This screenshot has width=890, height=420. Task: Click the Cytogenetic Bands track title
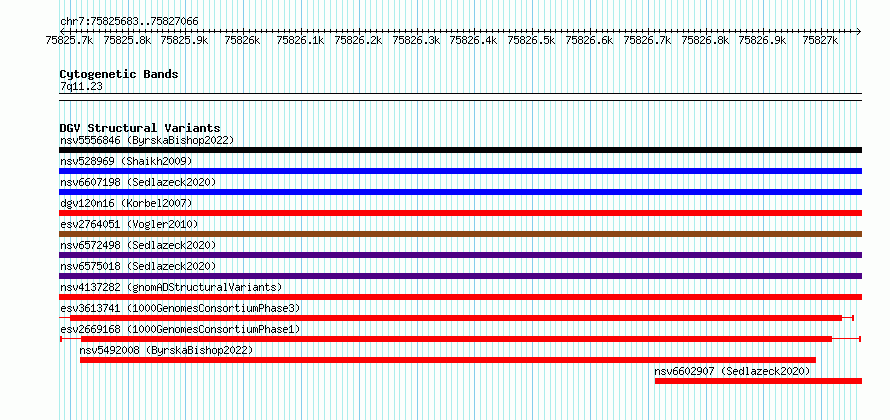(119, 74)
